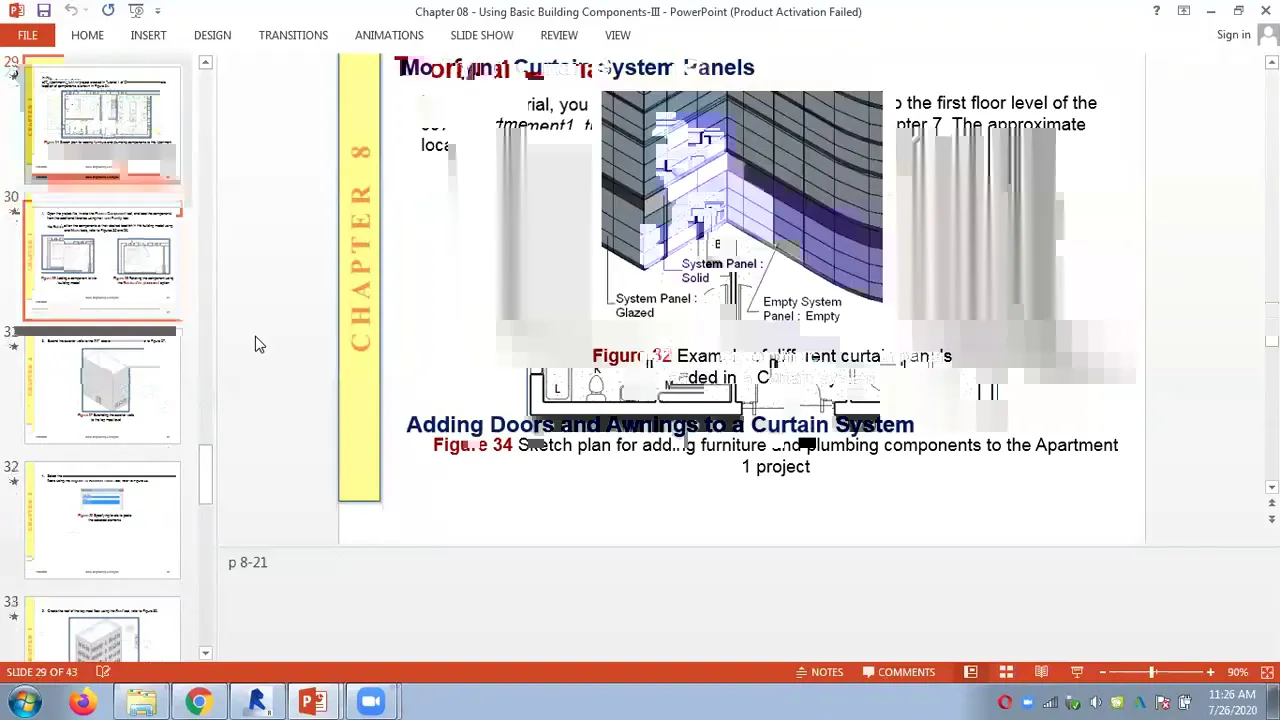Switch to Slide Sorter view icon

point(1006,672)
